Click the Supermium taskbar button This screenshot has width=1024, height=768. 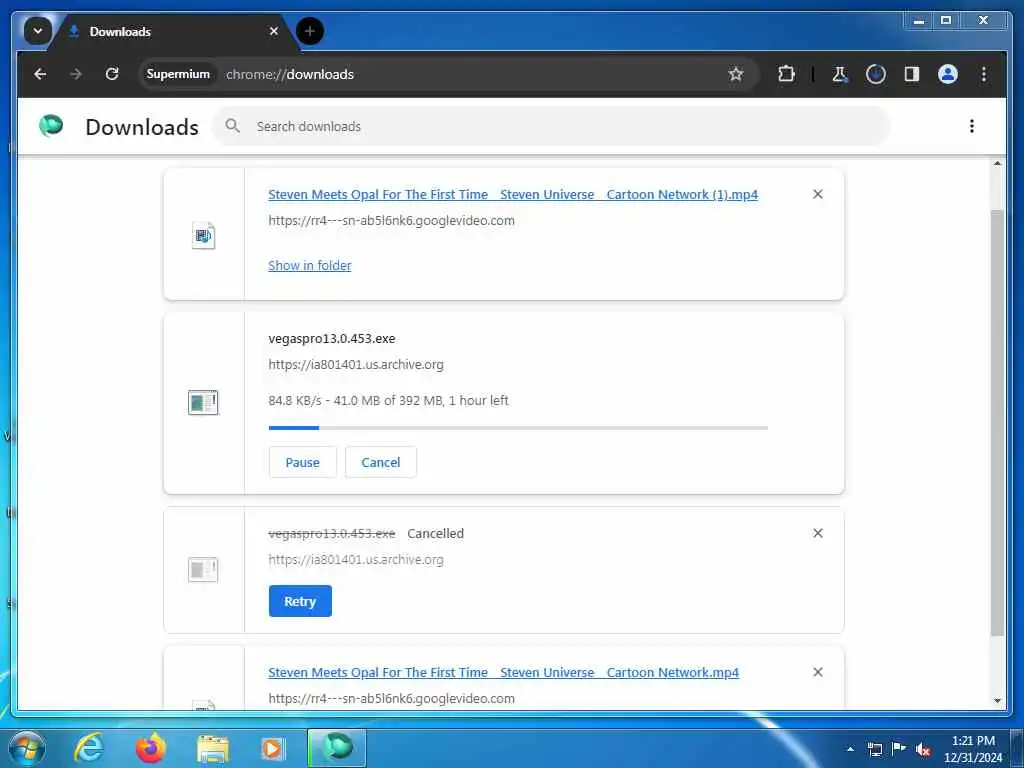(x=336, y=748)
